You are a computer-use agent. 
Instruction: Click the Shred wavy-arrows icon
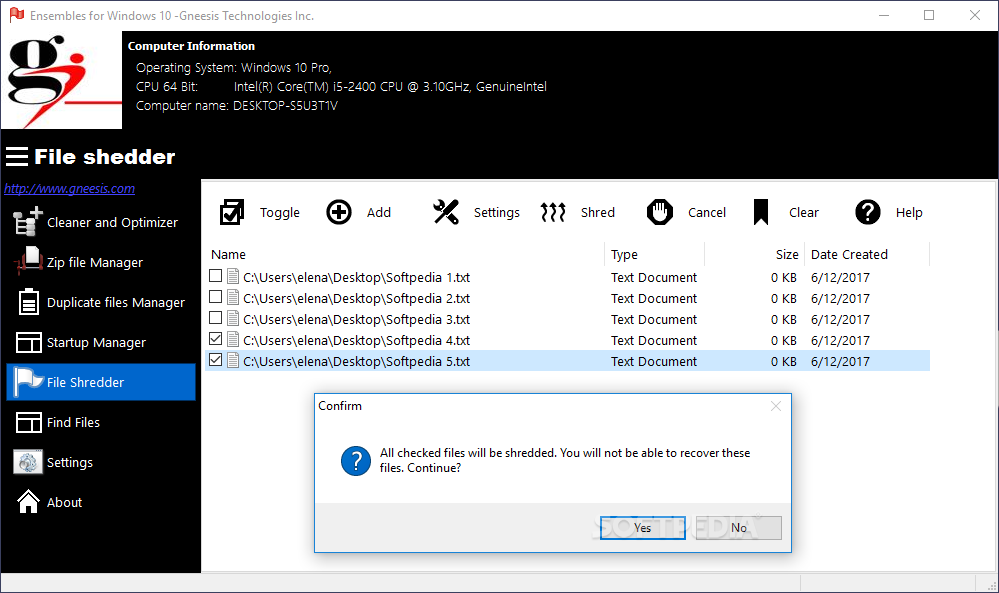pyautogui.click(x=553, y=212)
